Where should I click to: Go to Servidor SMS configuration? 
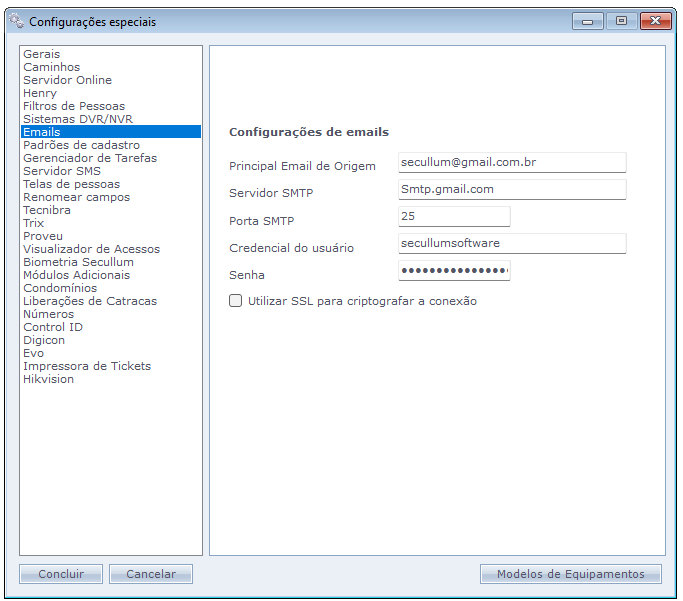(62, 171)
